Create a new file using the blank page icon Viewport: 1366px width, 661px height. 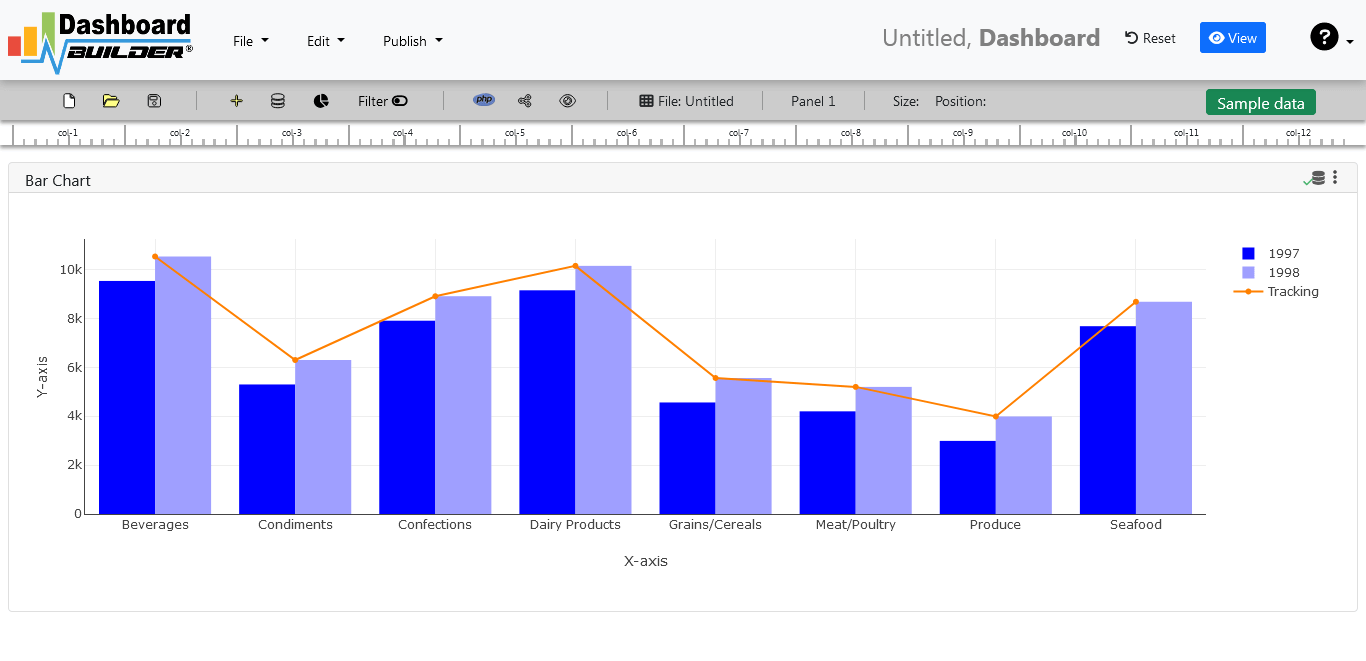click(68, 100)
